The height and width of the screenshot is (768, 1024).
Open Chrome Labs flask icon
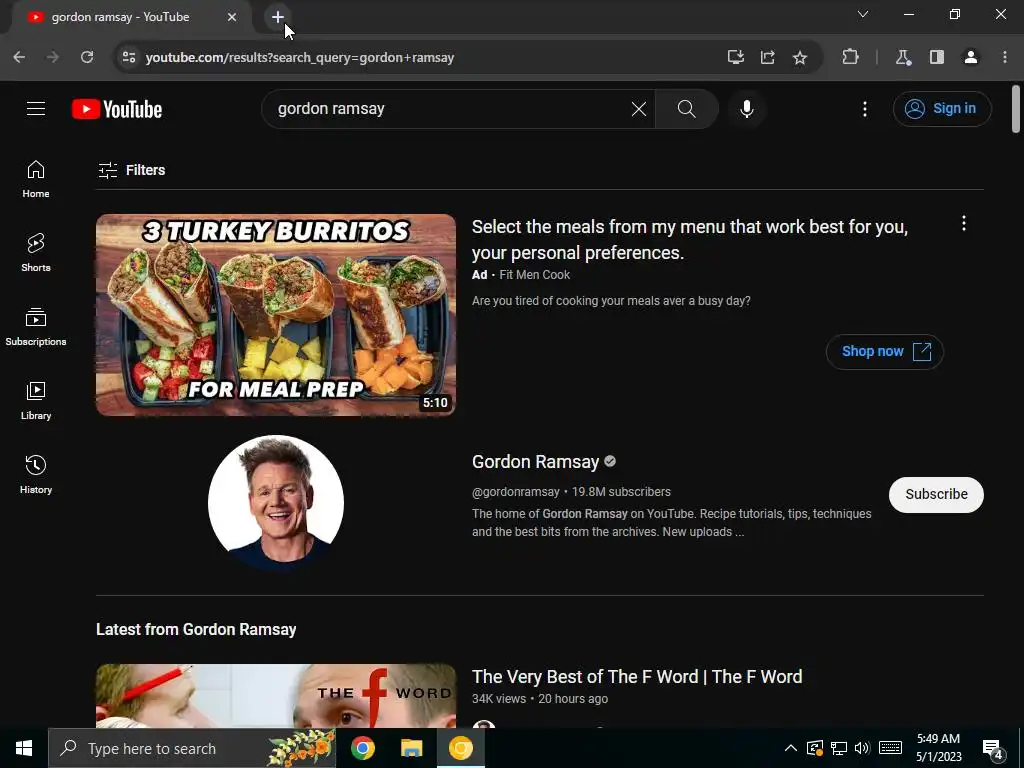point(903,57)
